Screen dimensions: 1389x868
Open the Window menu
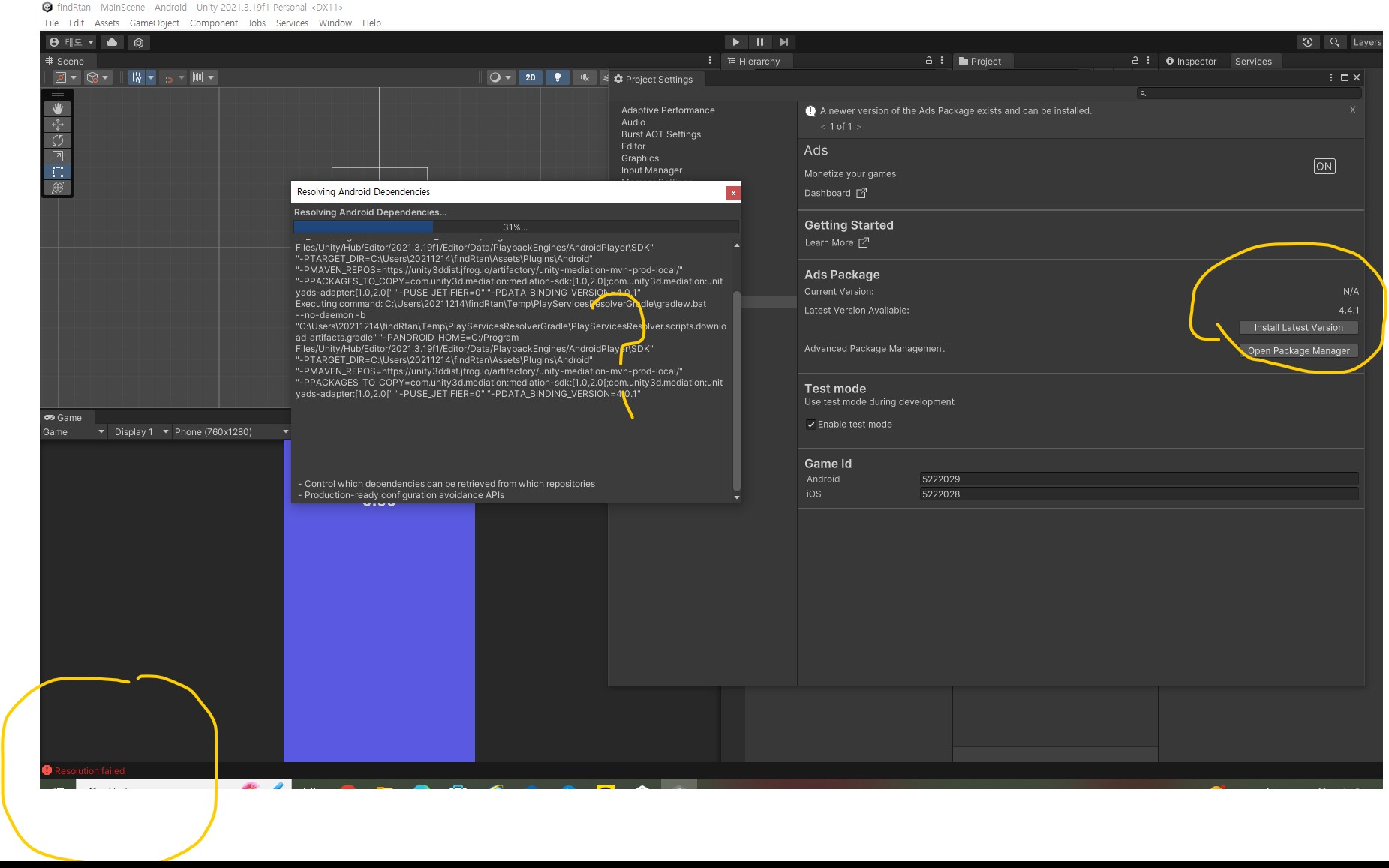click(x=335, y=23)
